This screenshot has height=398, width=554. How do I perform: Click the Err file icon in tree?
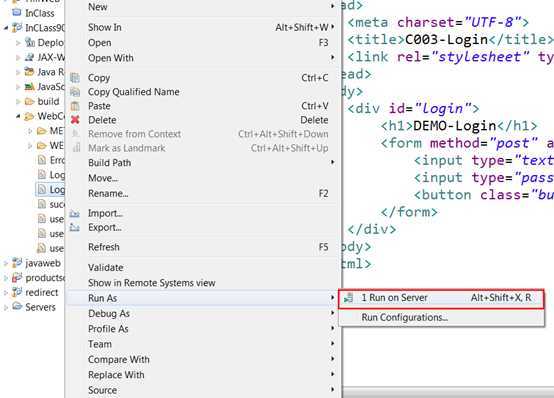(x=42, y=160)
